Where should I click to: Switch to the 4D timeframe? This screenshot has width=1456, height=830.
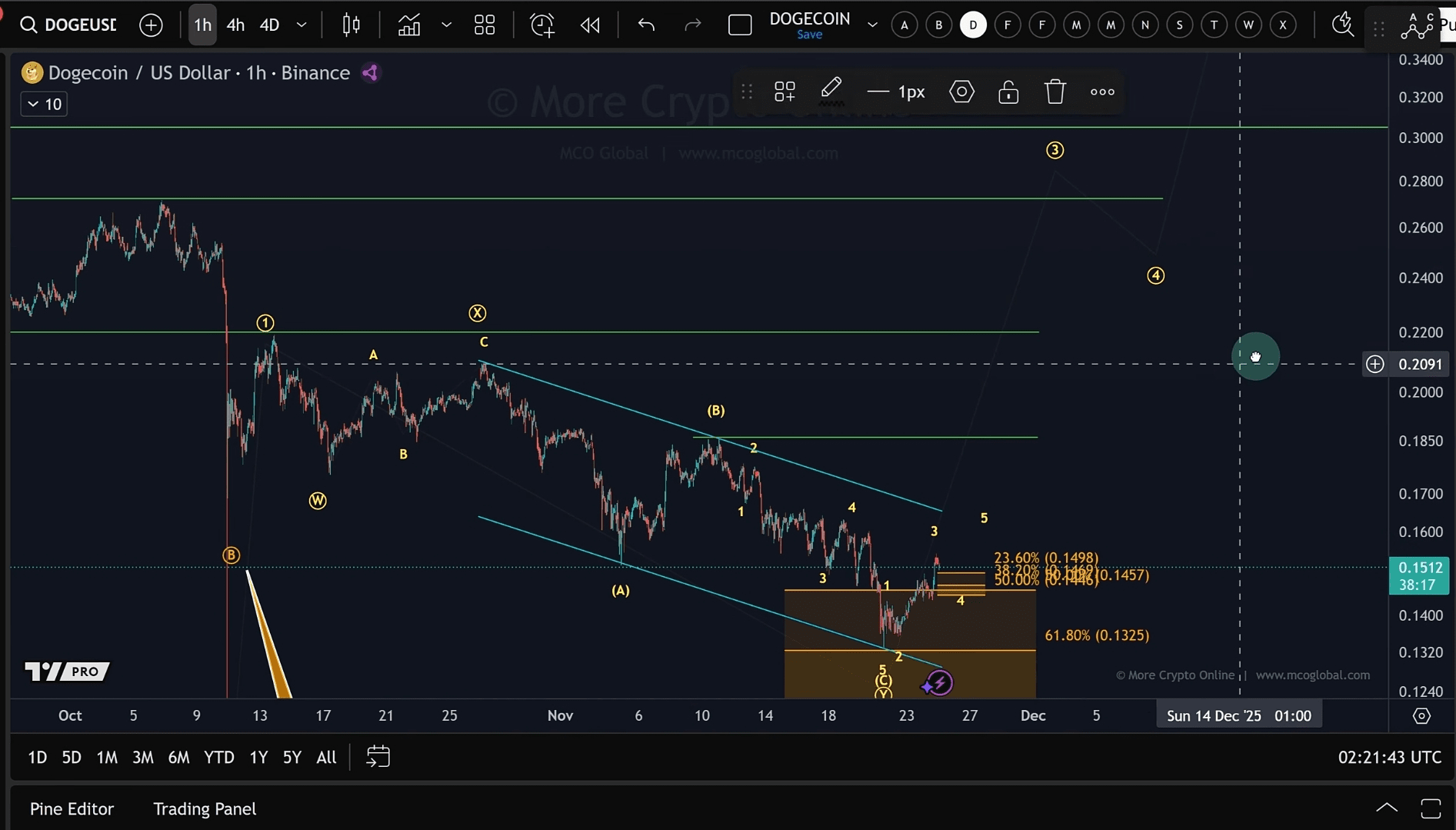click(269, 25)
